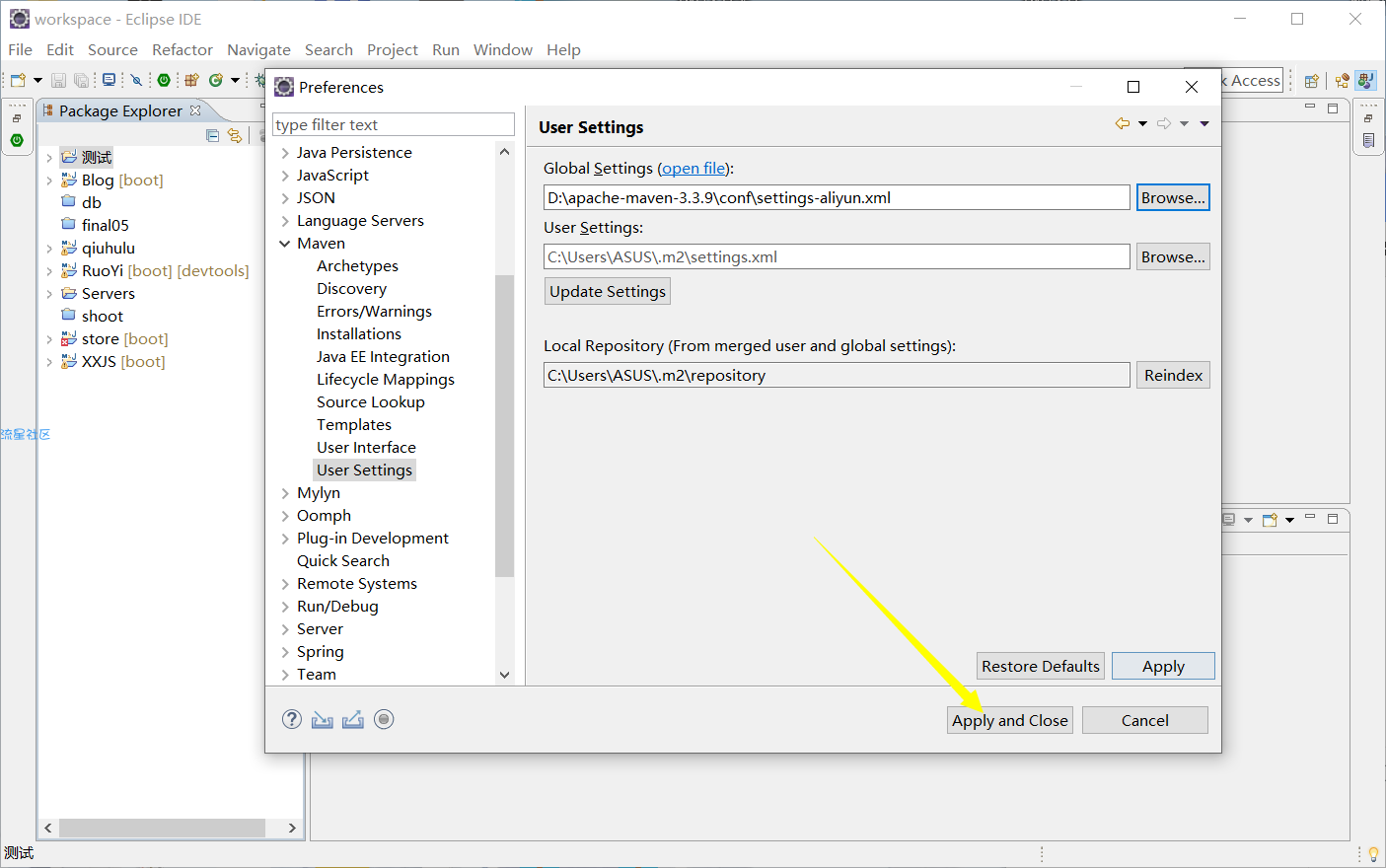The width and height of the screenshot is (1386, 868).
Task: Click the Import preferences icon
Action: pos(323,719)
